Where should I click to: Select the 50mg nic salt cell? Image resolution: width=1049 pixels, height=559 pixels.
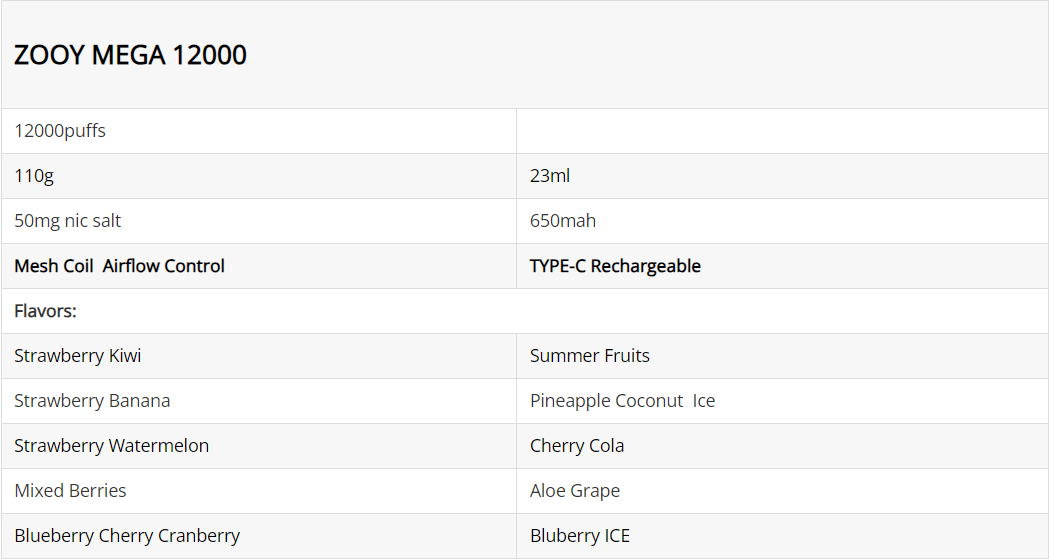(259, 221)
